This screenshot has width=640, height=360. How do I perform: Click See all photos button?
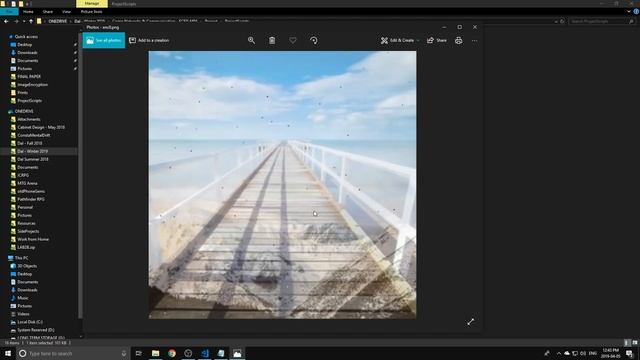point(104,40)
